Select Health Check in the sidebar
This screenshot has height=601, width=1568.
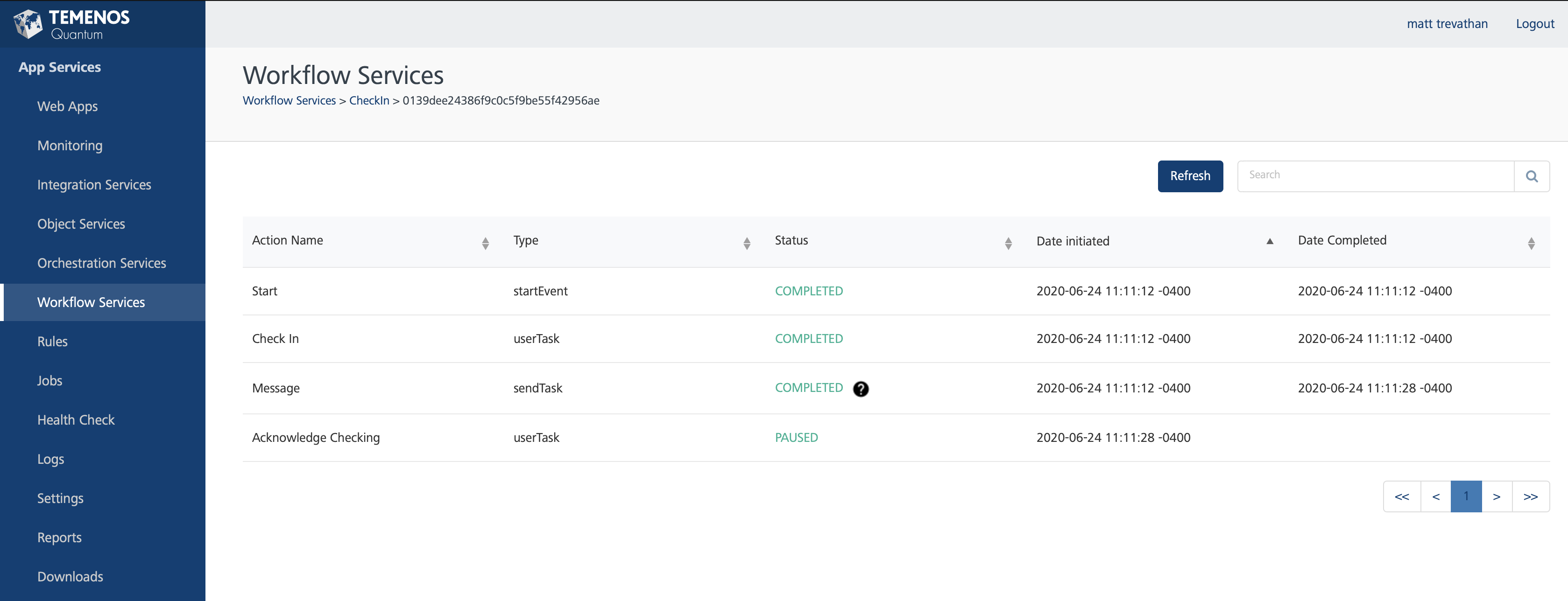click(x=76, y=419)
